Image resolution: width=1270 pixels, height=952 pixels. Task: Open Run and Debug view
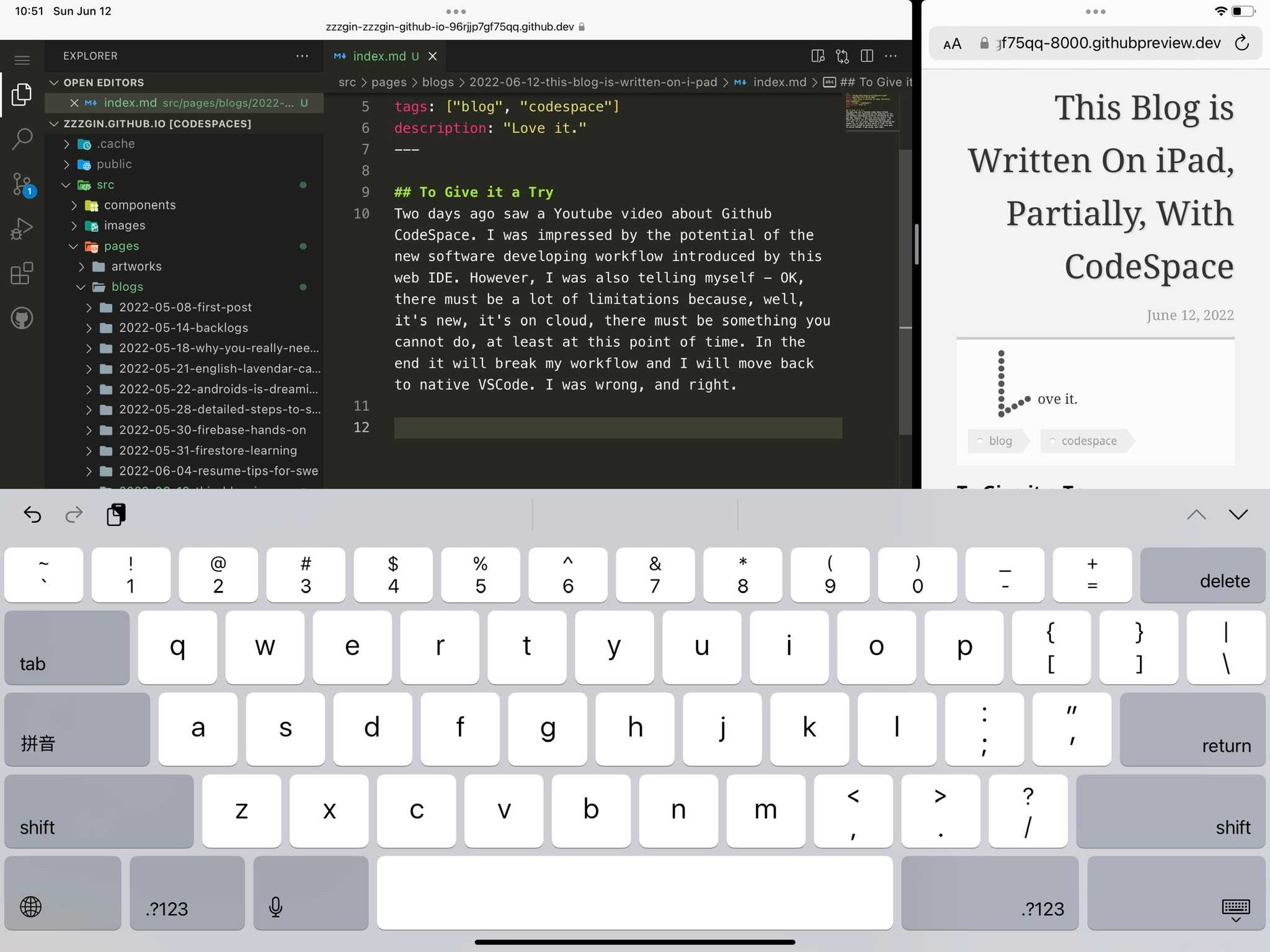tap(22, 228)
